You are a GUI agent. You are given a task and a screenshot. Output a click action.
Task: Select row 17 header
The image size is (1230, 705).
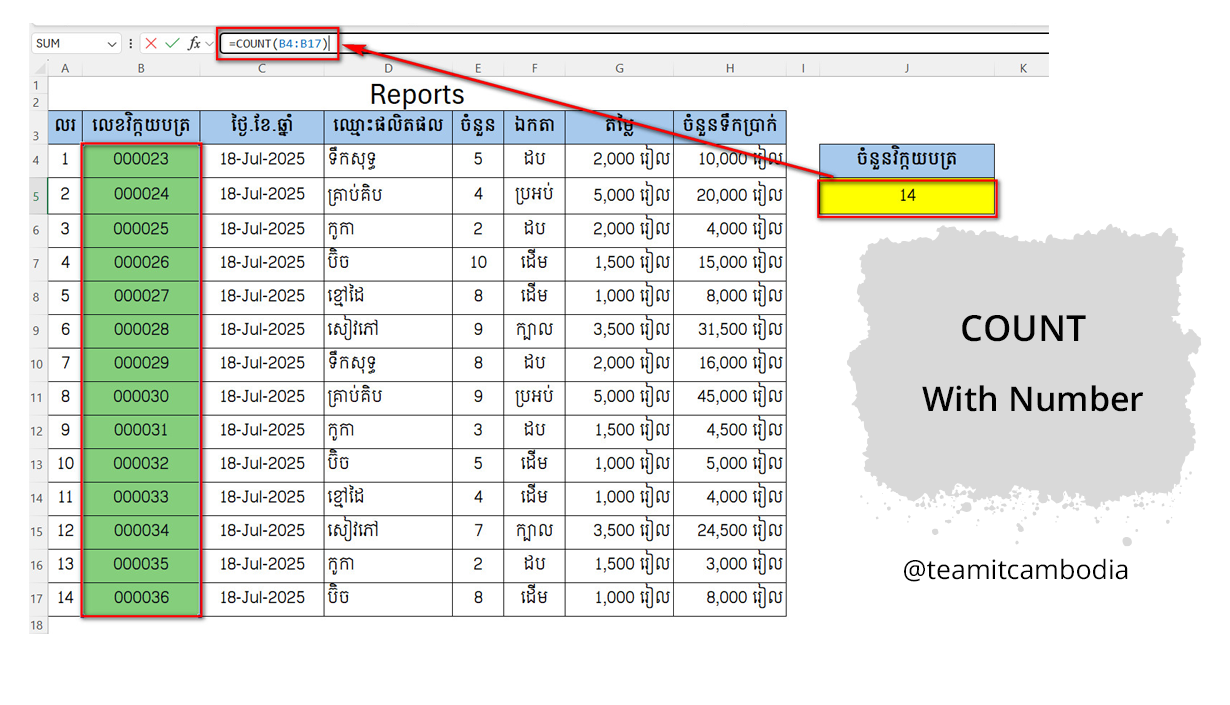pyautogui.click(x=38, y=600)
